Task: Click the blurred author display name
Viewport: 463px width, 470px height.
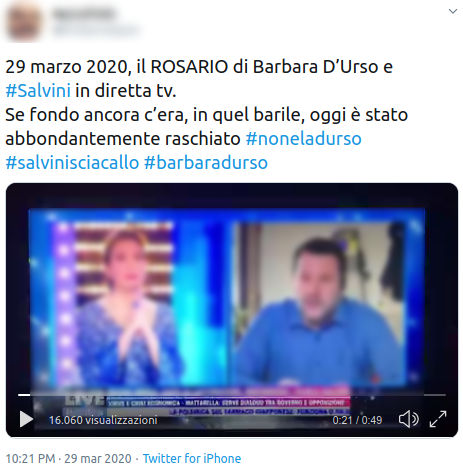Action: [x=83, y=14]
